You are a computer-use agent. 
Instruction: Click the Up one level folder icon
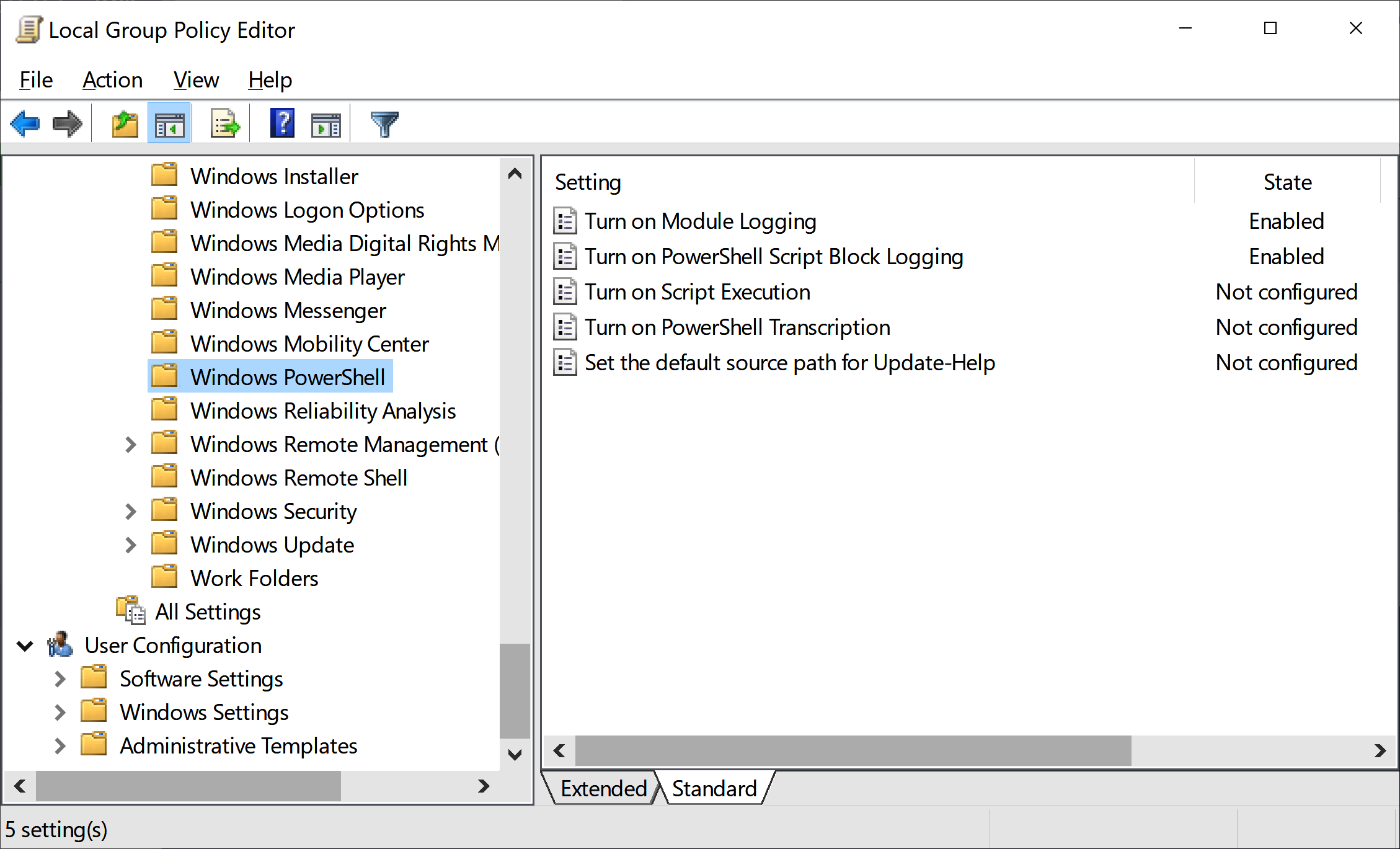tap(125, 123)
